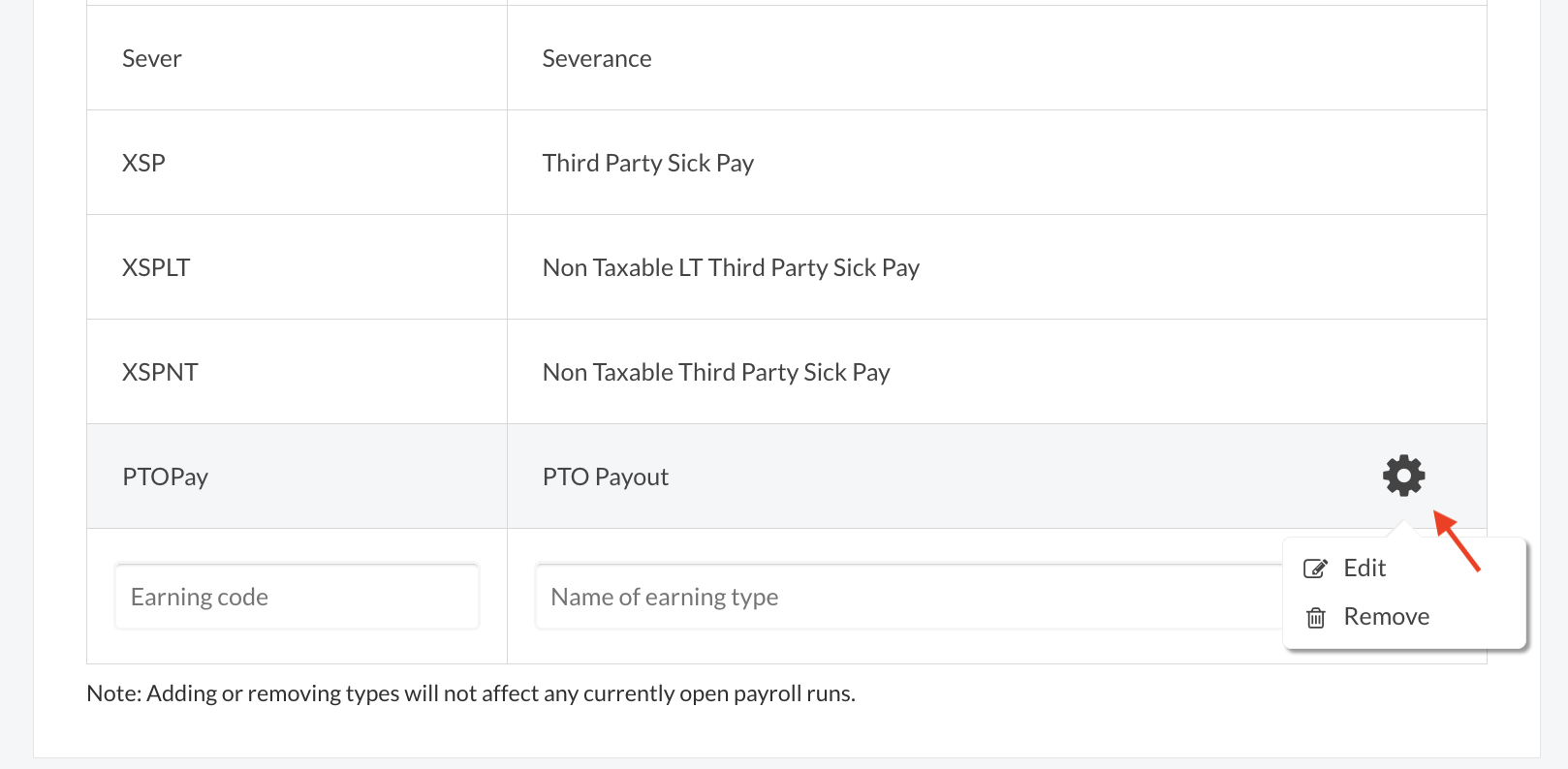Click the PTO Payout name cell

[x=606, y=477]
